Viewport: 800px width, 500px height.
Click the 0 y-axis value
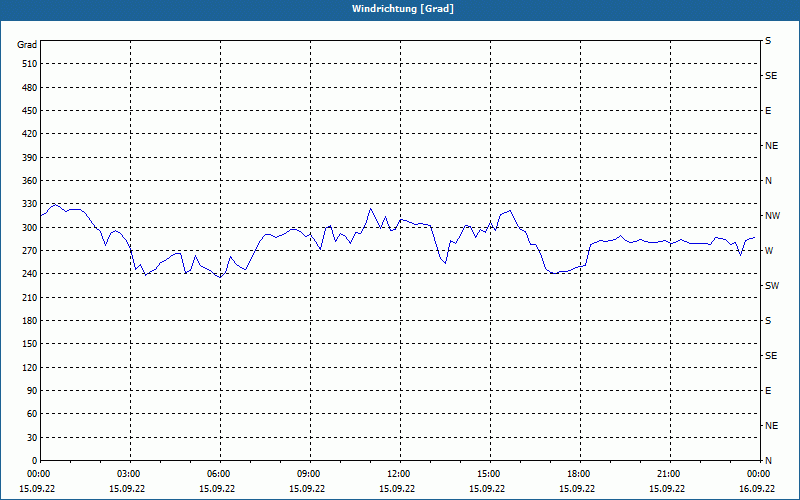pyautogui.click(x=34, y=461)
